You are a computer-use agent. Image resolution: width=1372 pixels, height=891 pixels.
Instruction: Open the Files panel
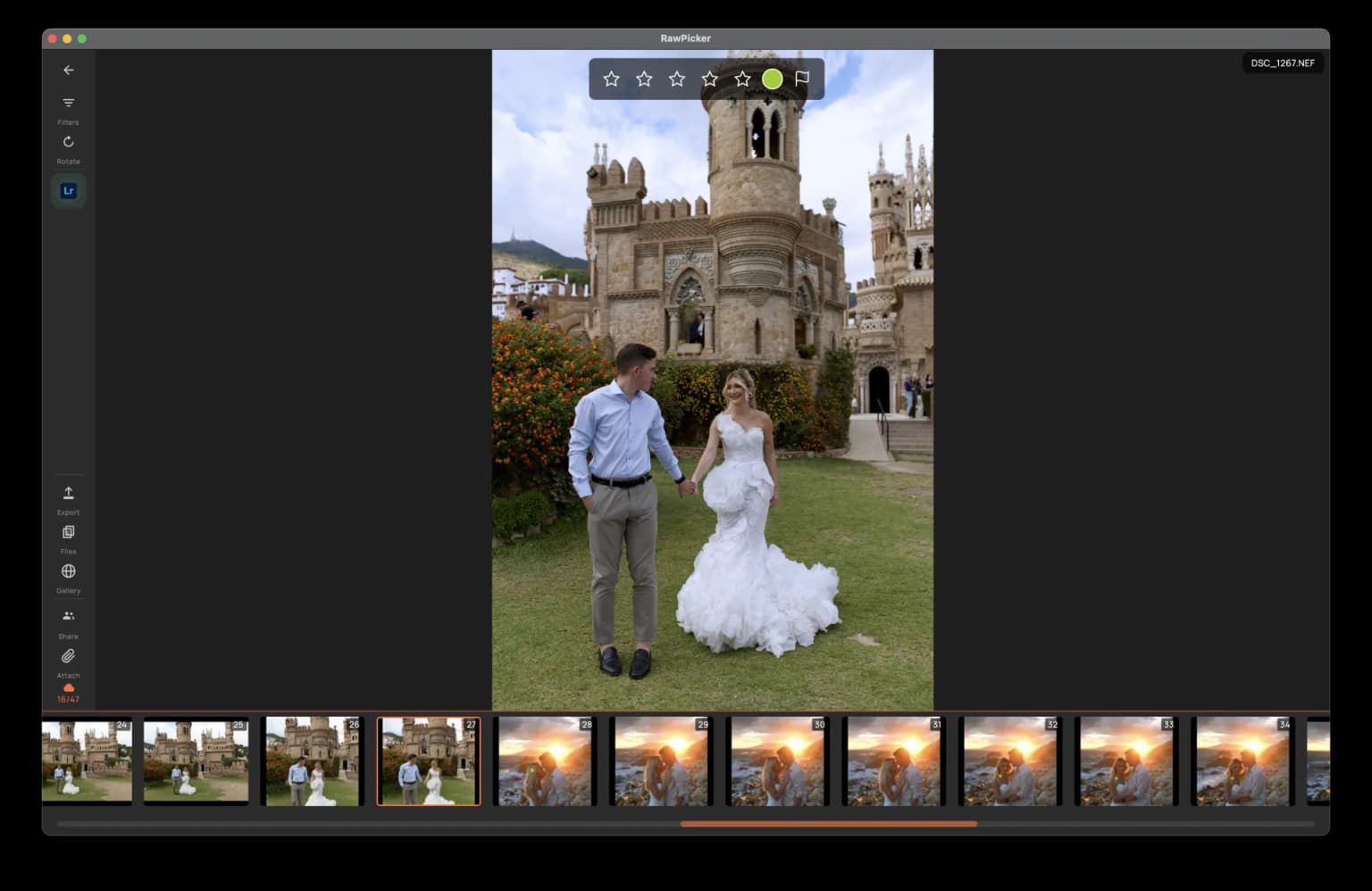click(x=69, y=533)
